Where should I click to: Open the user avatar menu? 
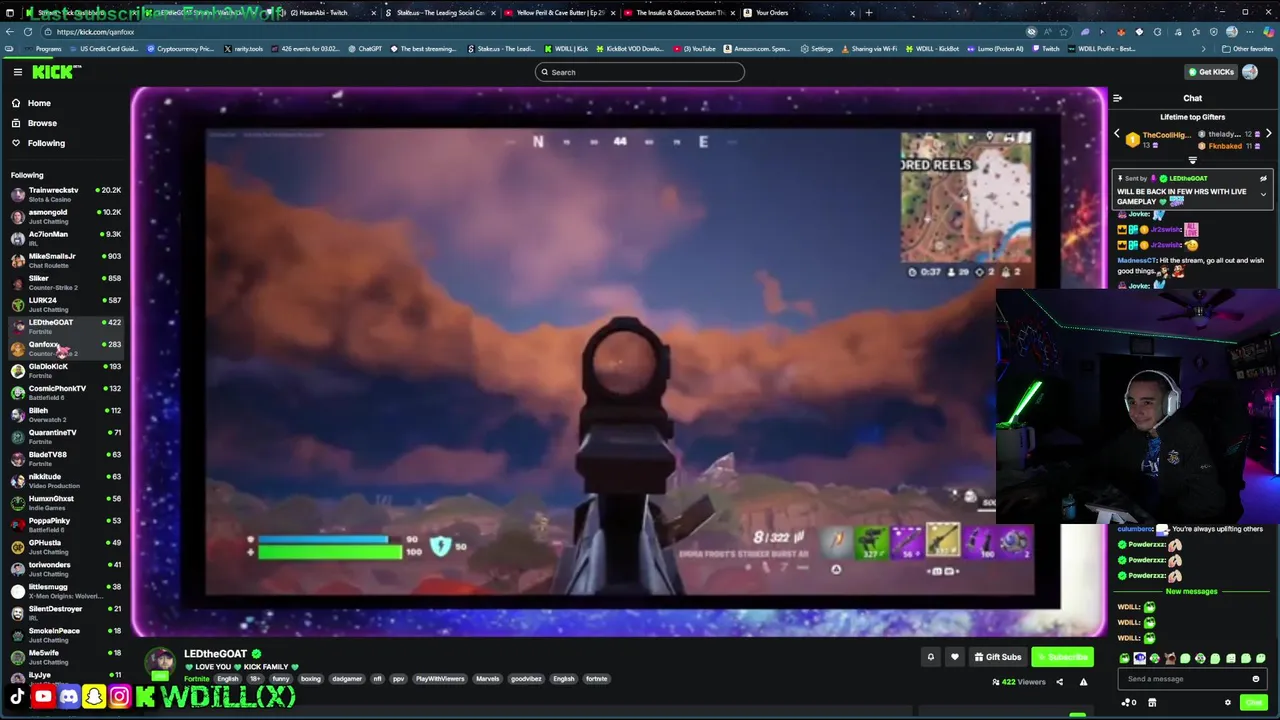click(1251, 72)
